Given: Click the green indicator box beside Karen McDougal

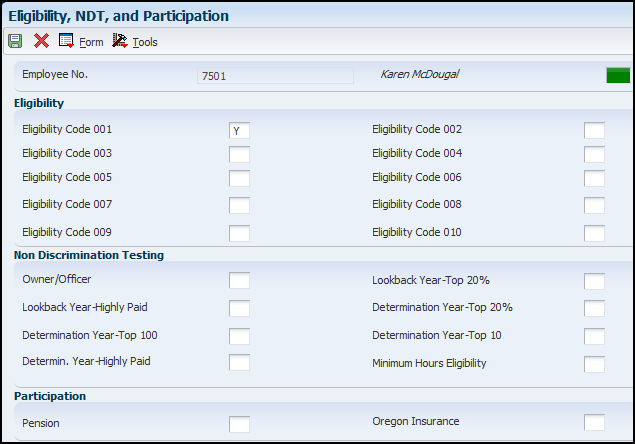Looking at the screenshot, I should 618,75.
